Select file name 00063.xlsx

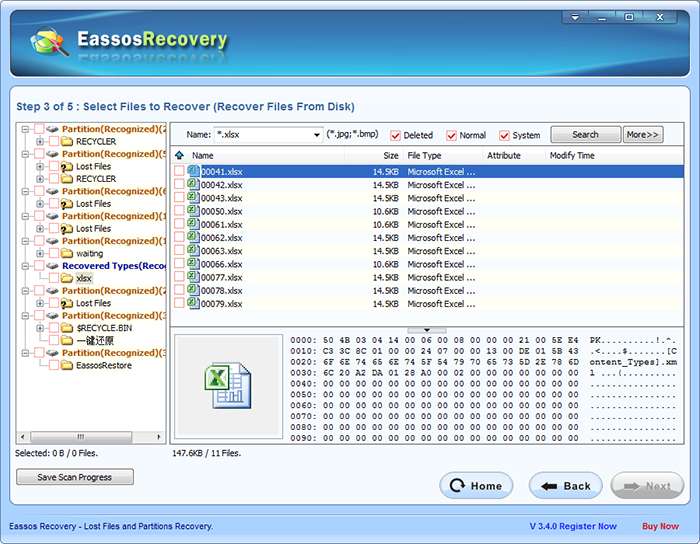(221, 251)
